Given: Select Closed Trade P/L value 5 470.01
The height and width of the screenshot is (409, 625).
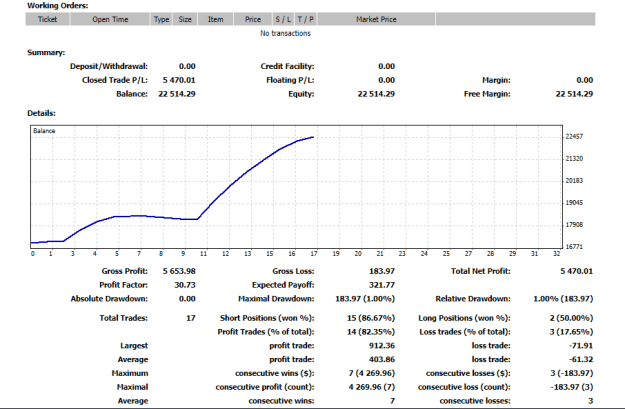Looking at the screenshot, I should (x=179, y=80).
